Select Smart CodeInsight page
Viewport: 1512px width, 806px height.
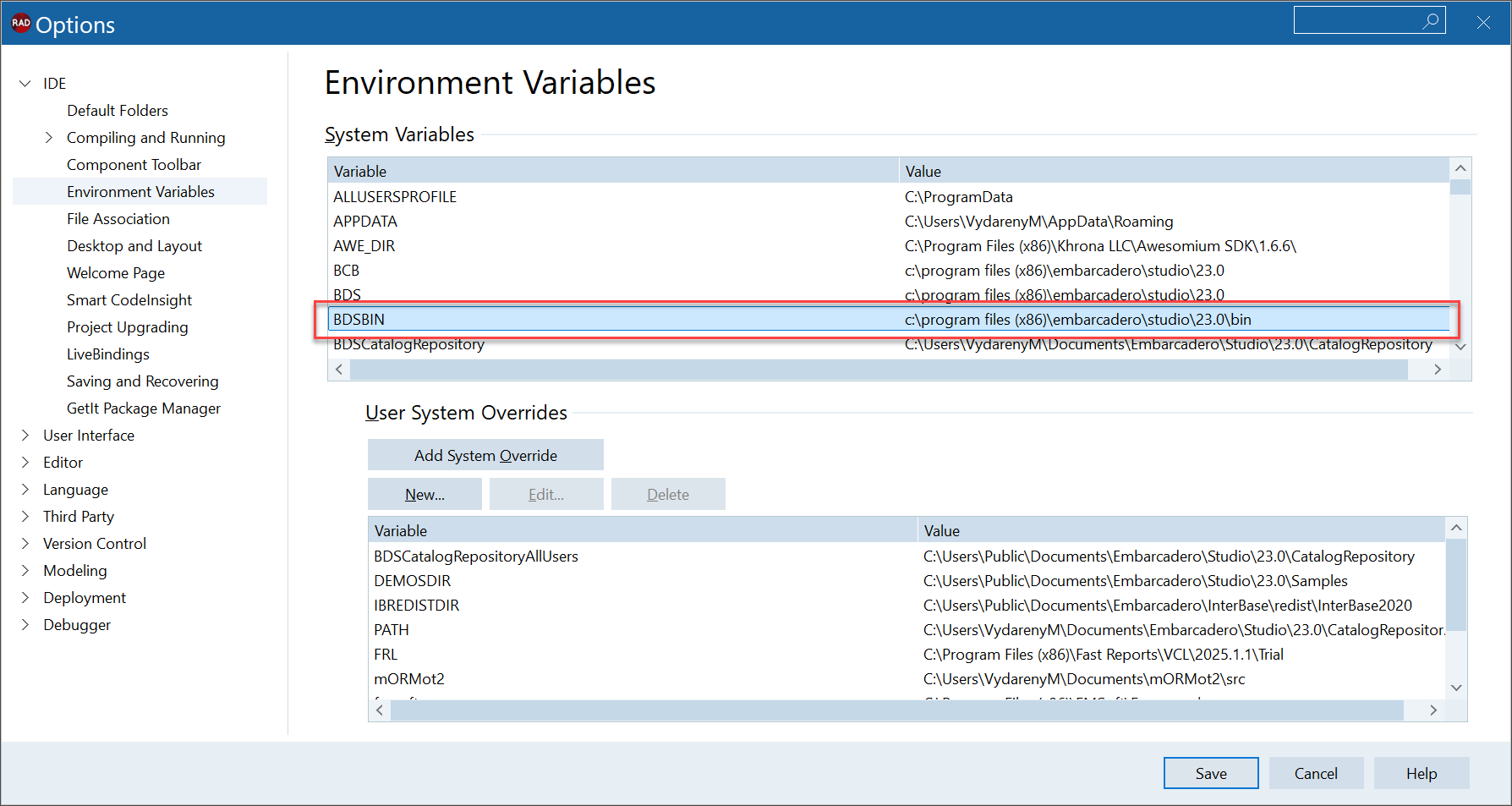point(129,299)
